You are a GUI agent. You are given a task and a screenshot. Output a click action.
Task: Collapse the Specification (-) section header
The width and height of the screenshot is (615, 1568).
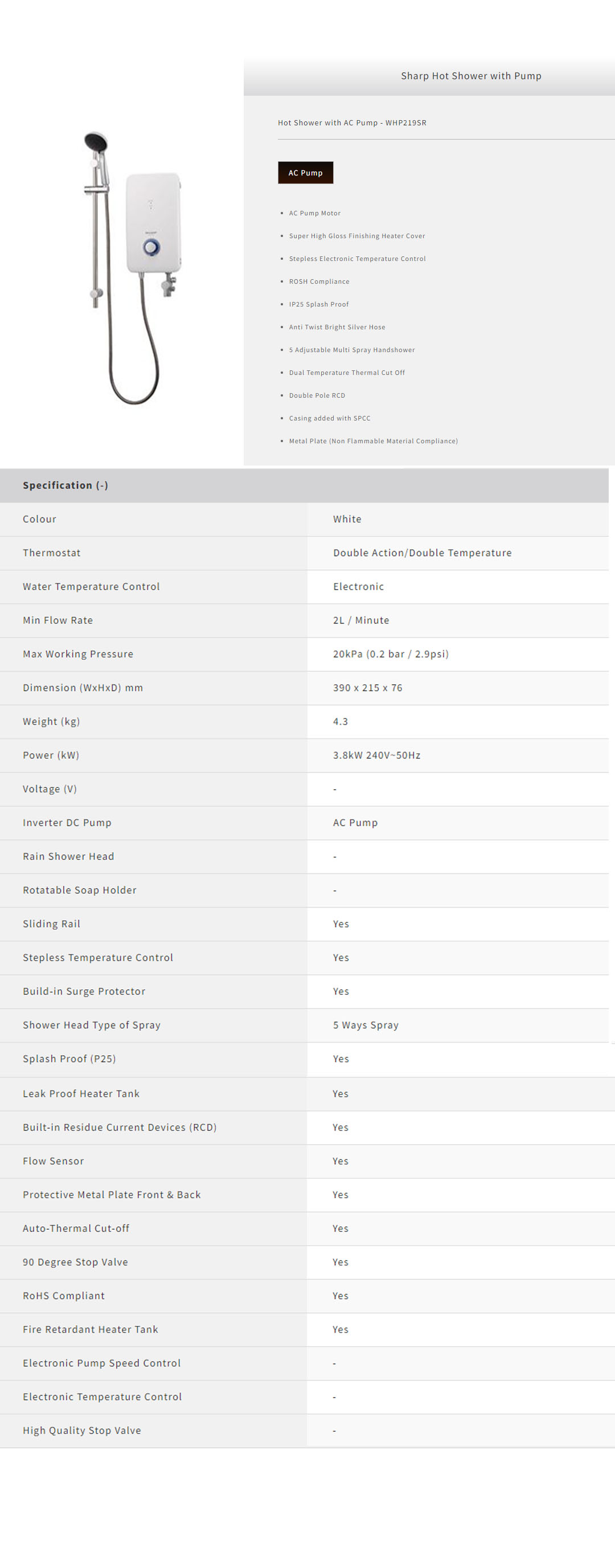(65, 485)
